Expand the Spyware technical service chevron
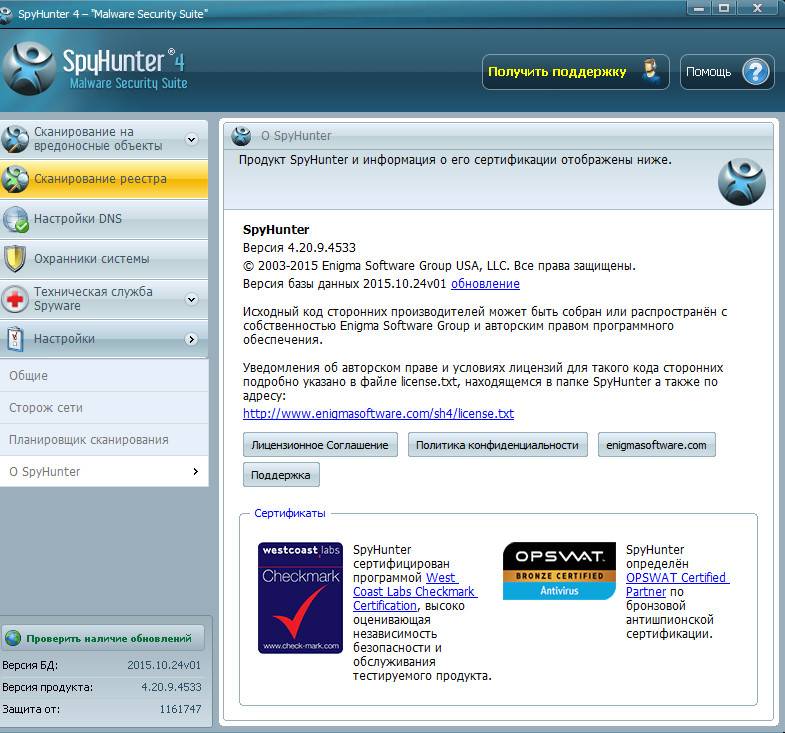The image size is (785, 733). tap(191, 299)
